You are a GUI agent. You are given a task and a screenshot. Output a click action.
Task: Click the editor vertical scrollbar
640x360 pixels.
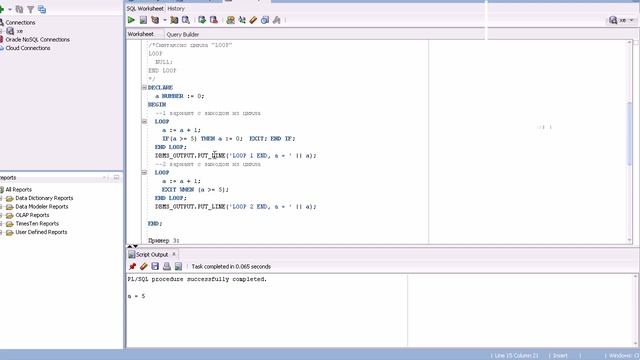[629, 133]
